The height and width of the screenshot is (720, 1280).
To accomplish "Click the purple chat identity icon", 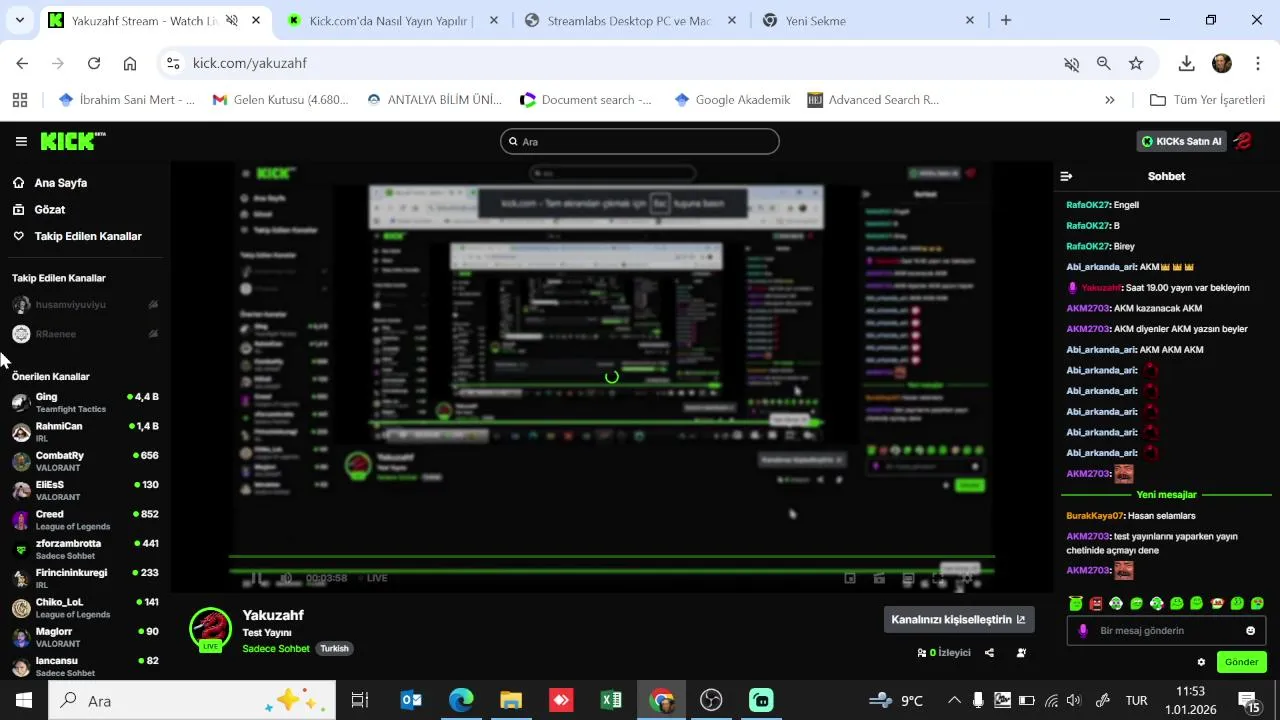I will [1083, 631].
